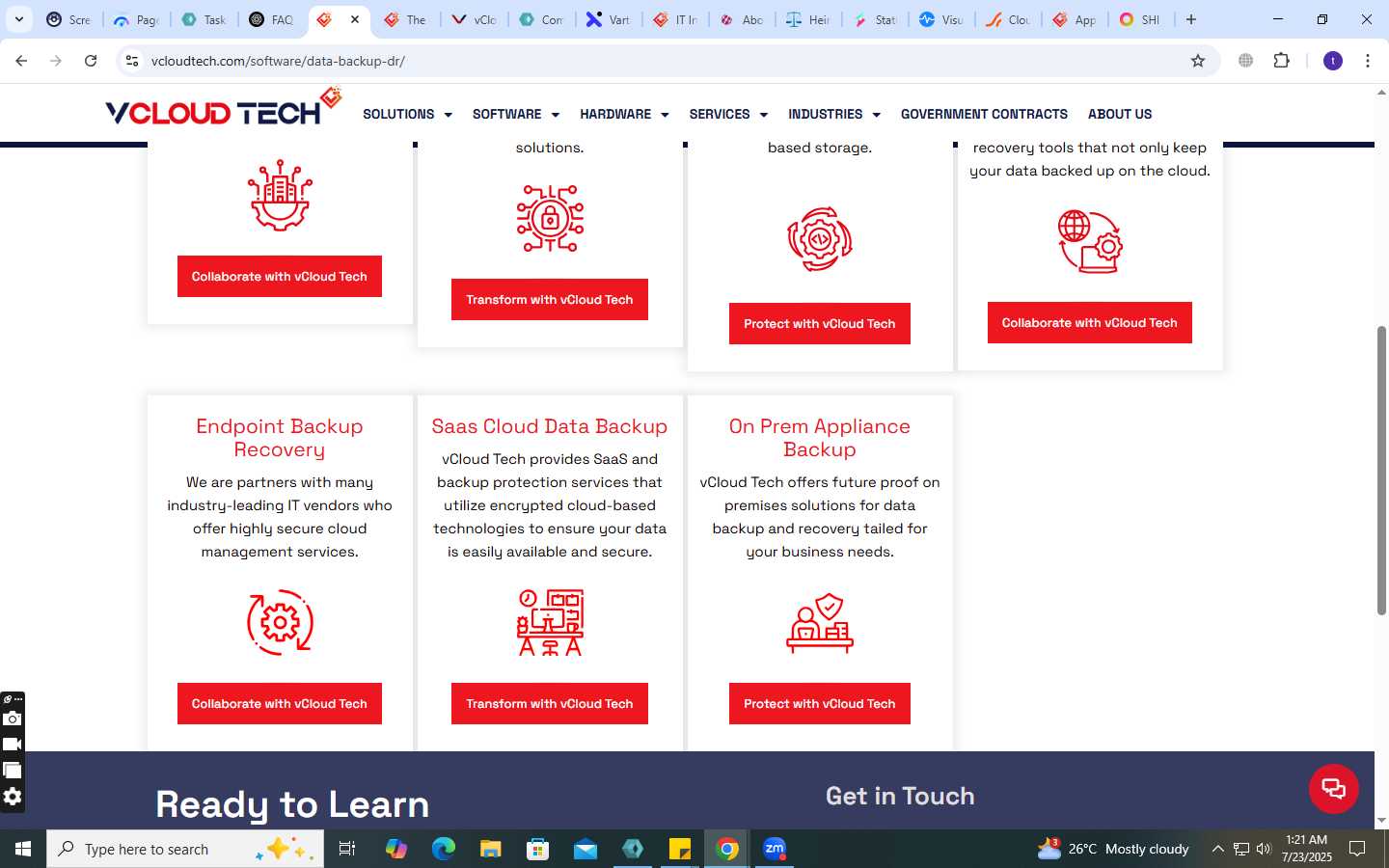Open About Us menu item
1389x868 pixels.
click(1120, 114)
